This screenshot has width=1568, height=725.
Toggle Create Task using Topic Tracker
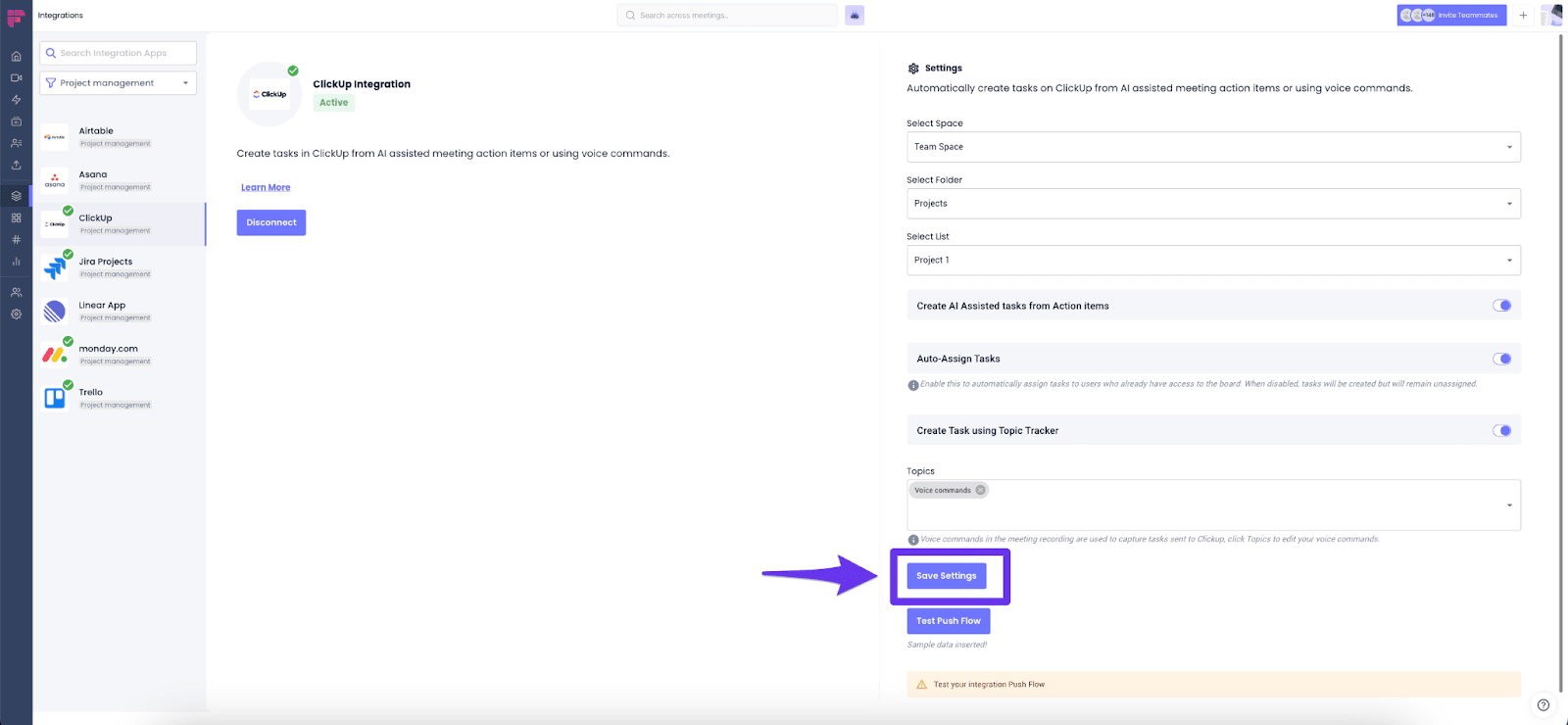pyautogui.click(x=1501, y=430)
